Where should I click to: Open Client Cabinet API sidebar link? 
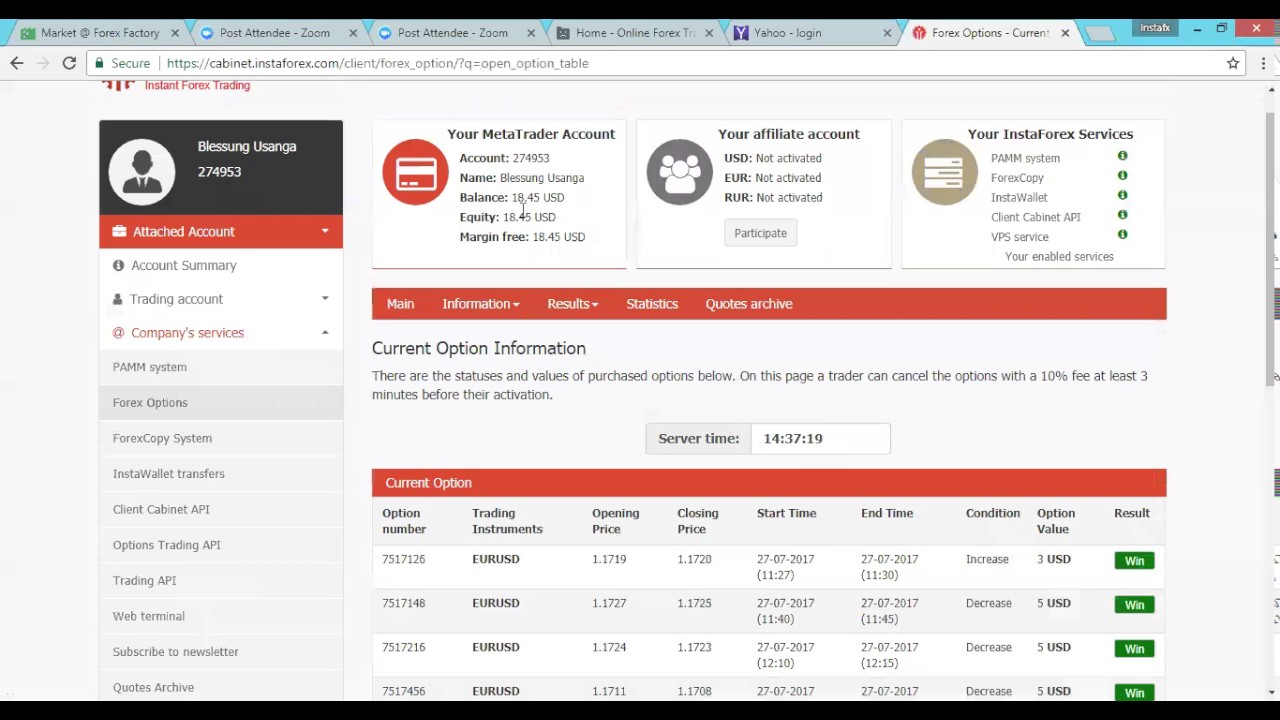pyautogui.click(x=161, y=509)
